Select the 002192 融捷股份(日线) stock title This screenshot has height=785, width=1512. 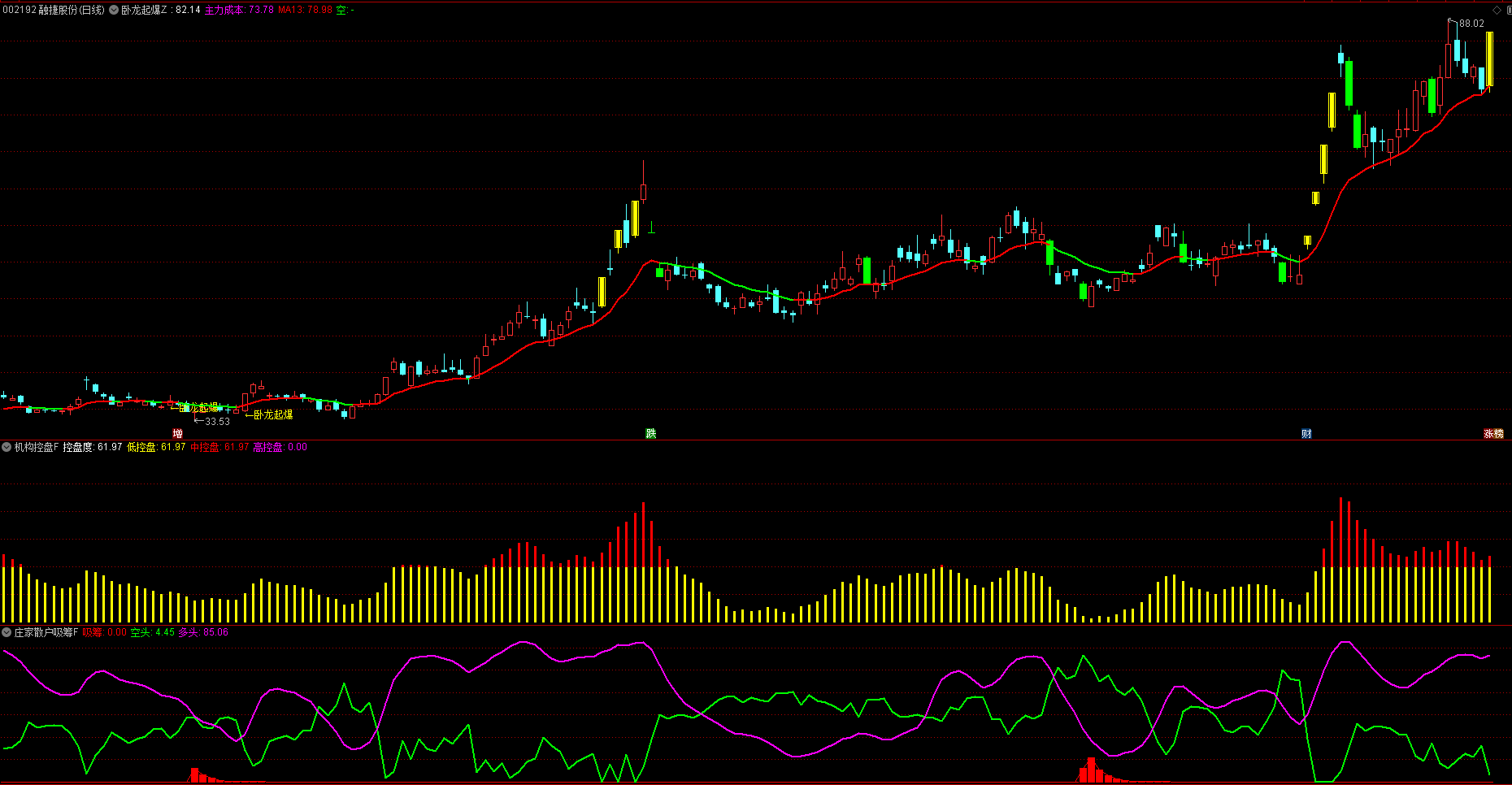click(x=54, y=11)
